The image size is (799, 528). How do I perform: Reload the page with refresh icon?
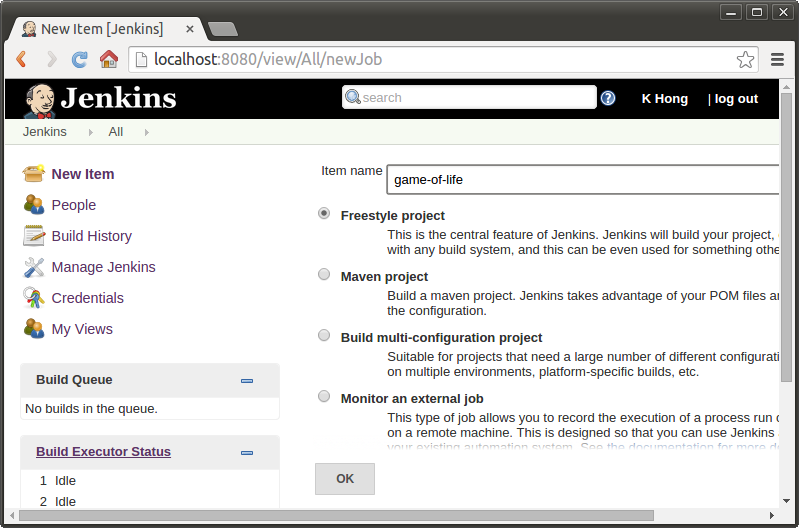pyautogui.click(x=79, y=59)
